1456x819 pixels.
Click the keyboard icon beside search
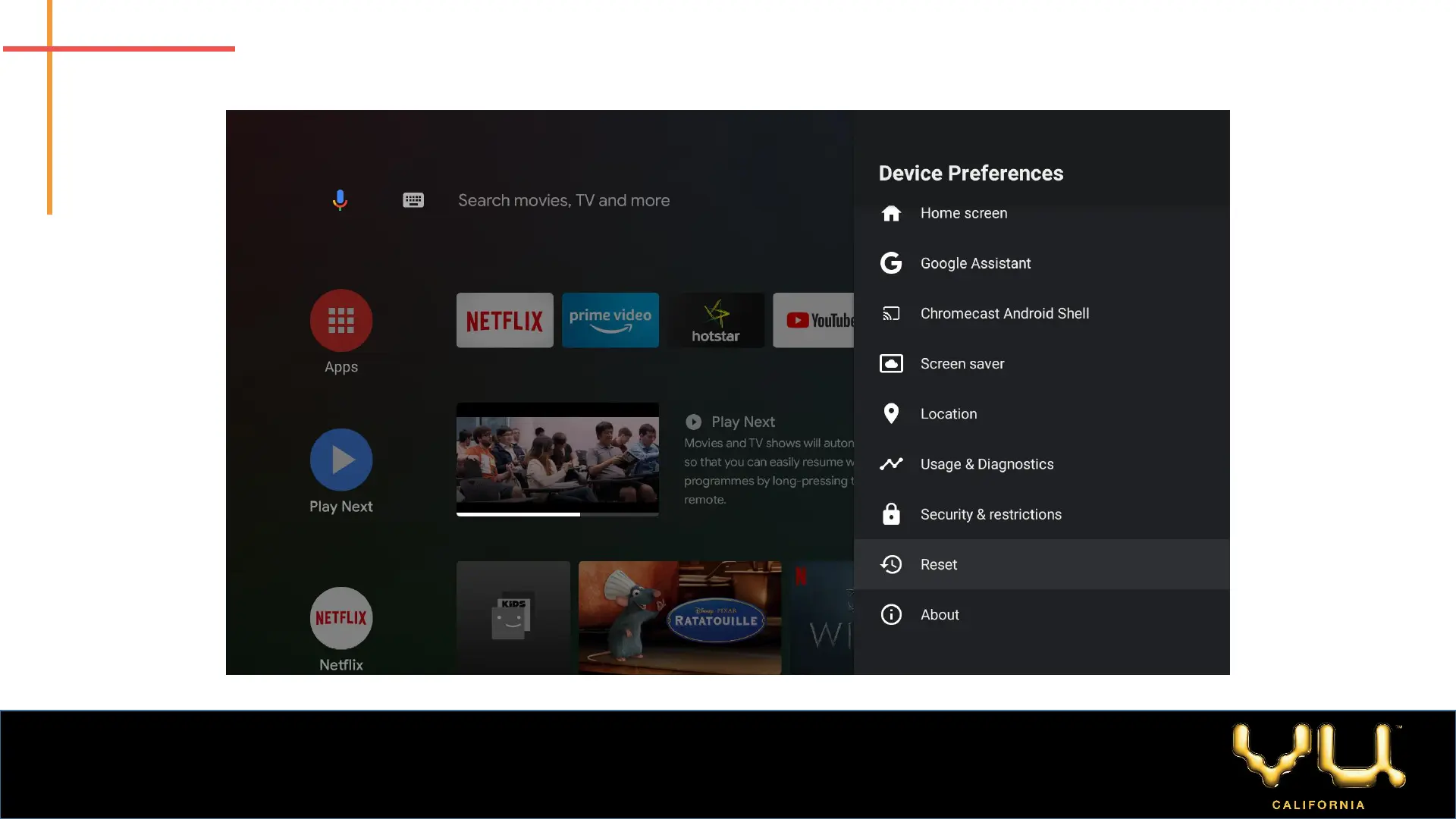click(413, 200)
